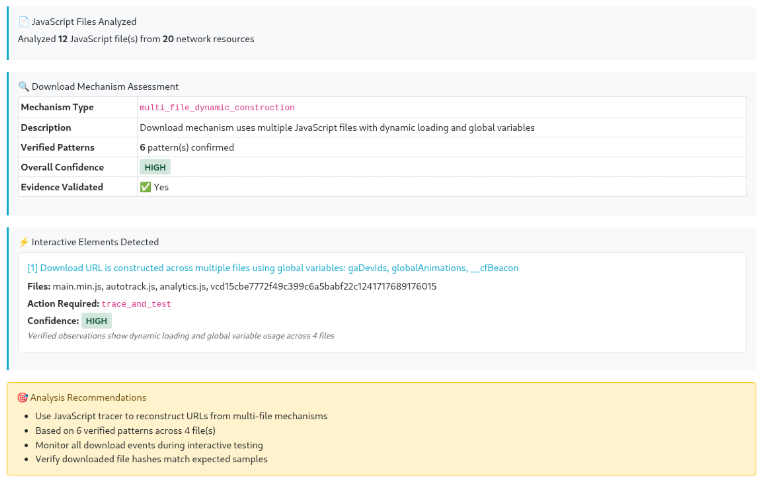Click the multi_file_dynamic_construction code value
The width and height of the screenshot is (762, 482).
point(217,107)
